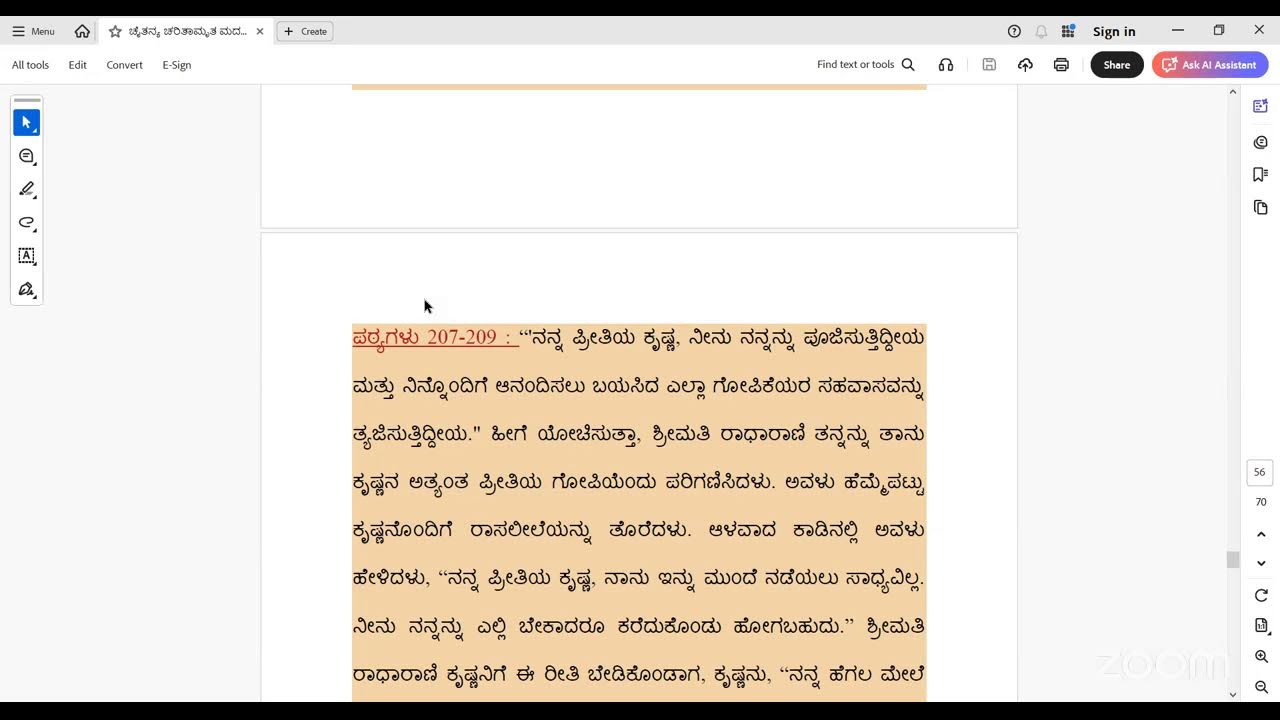Open the comments panel icon on right
The height and width of the screenshot is (720, 1280).
(1260, 142)
